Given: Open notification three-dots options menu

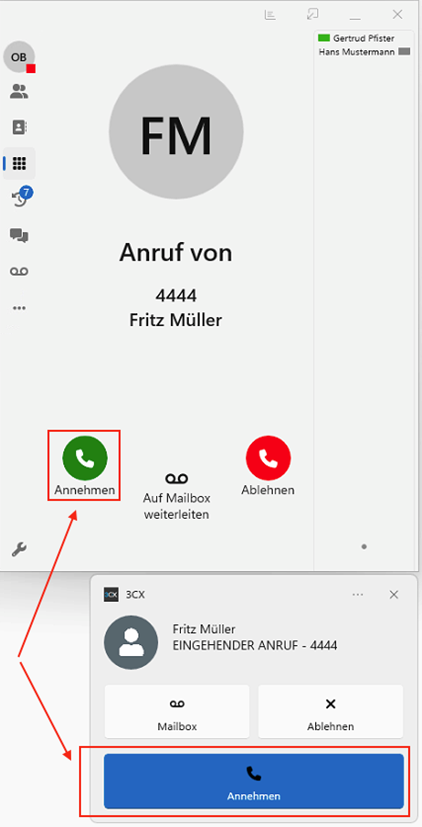Looking at the screenshot, I should coord(358,594).
